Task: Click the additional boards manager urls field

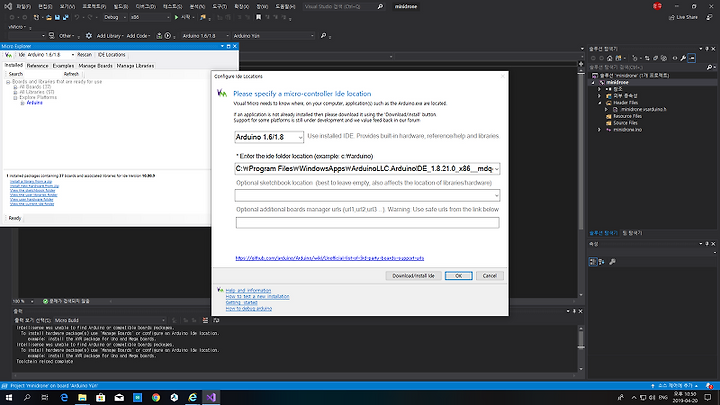Action: (367, 223)
